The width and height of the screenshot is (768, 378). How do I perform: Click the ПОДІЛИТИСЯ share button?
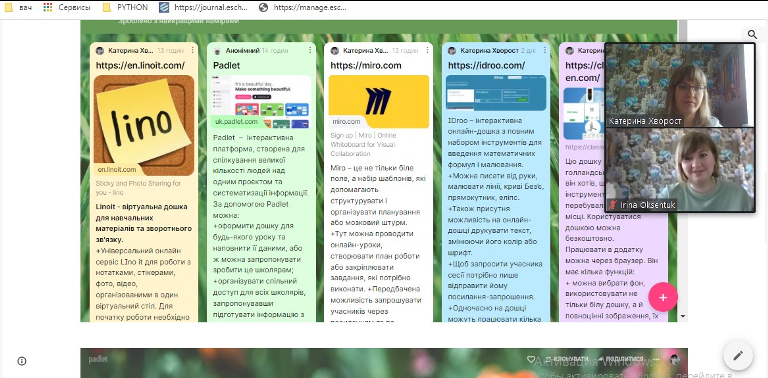click(x=621, y=359)
